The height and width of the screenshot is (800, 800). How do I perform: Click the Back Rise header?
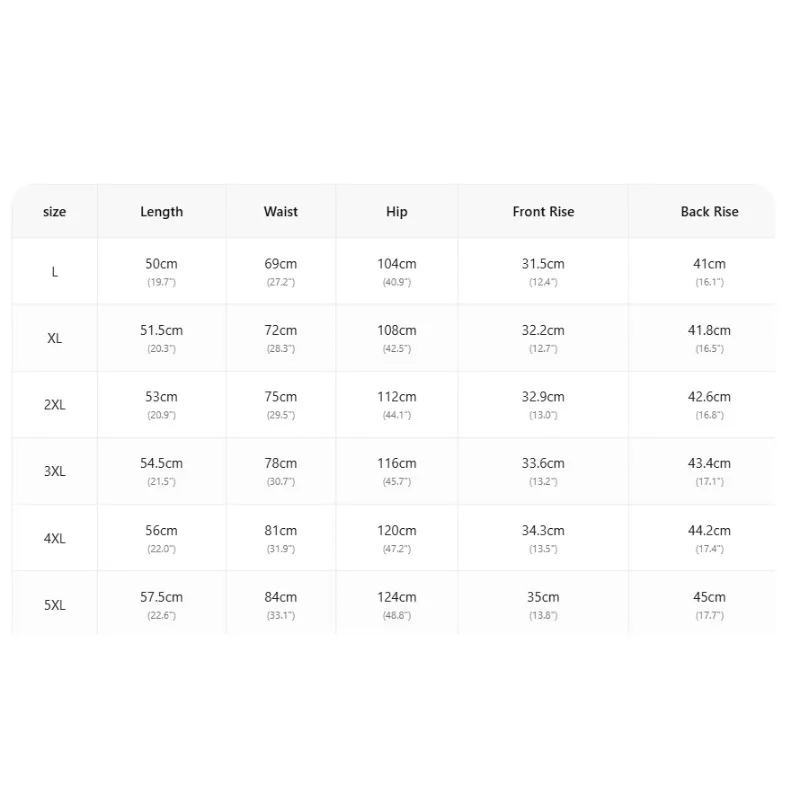click(x=709, y=212)
